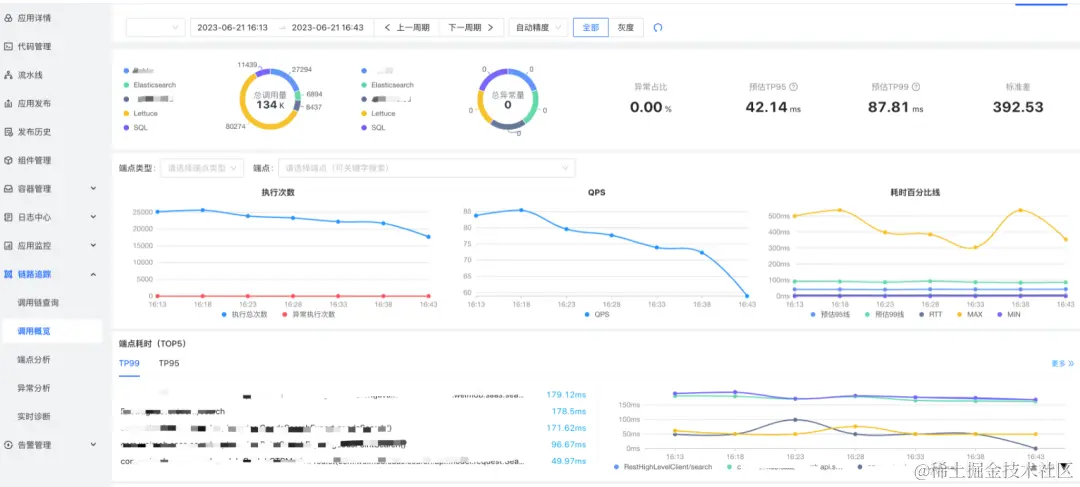Click the left arrow of 上一周期
Viewport: 1080px width, 487px height.
387,28
